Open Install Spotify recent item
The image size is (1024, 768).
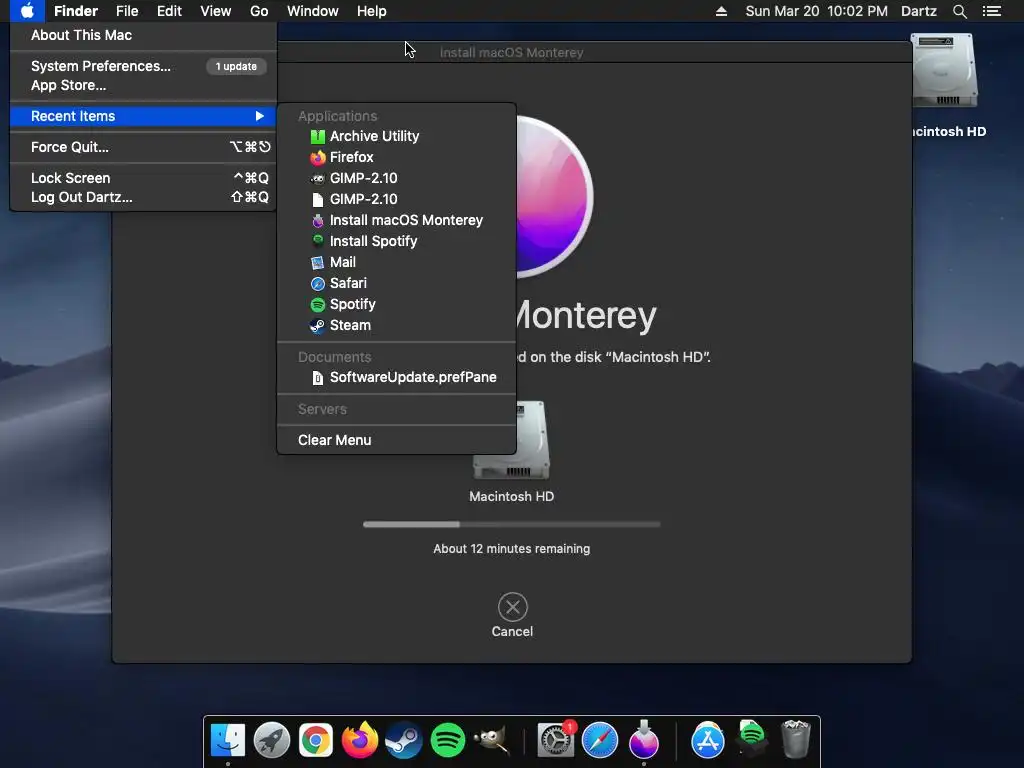point(396,241)
